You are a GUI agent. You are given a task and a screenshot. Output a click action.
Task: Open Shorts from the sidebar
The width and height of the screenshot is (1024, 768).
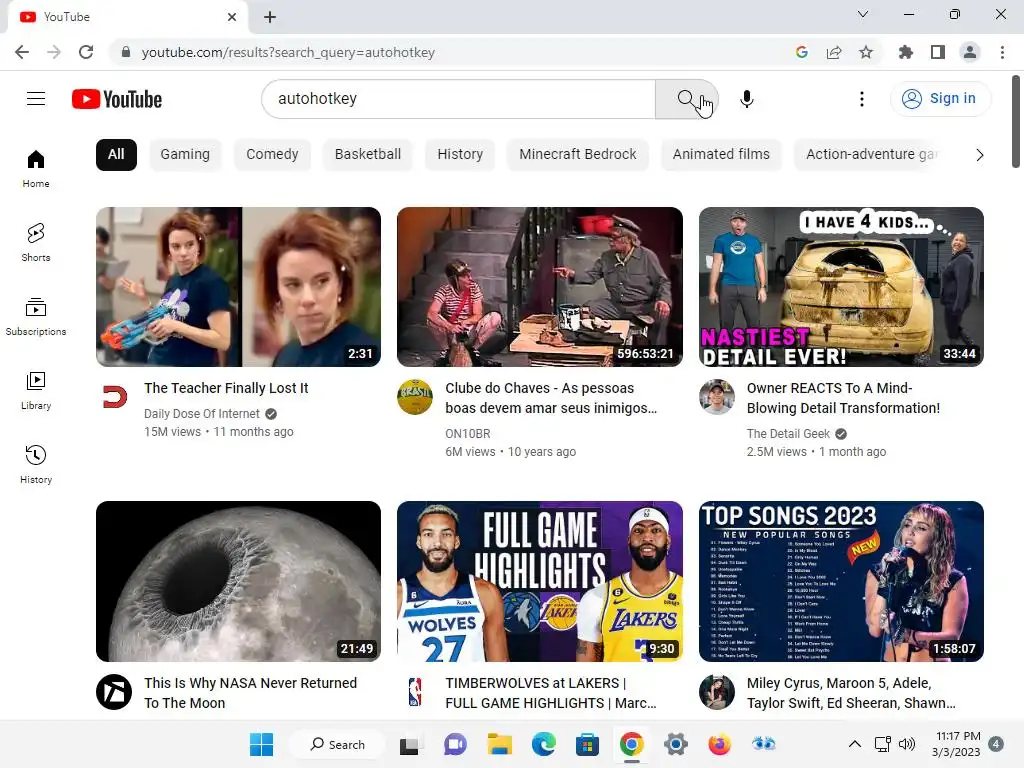(36, 243)
